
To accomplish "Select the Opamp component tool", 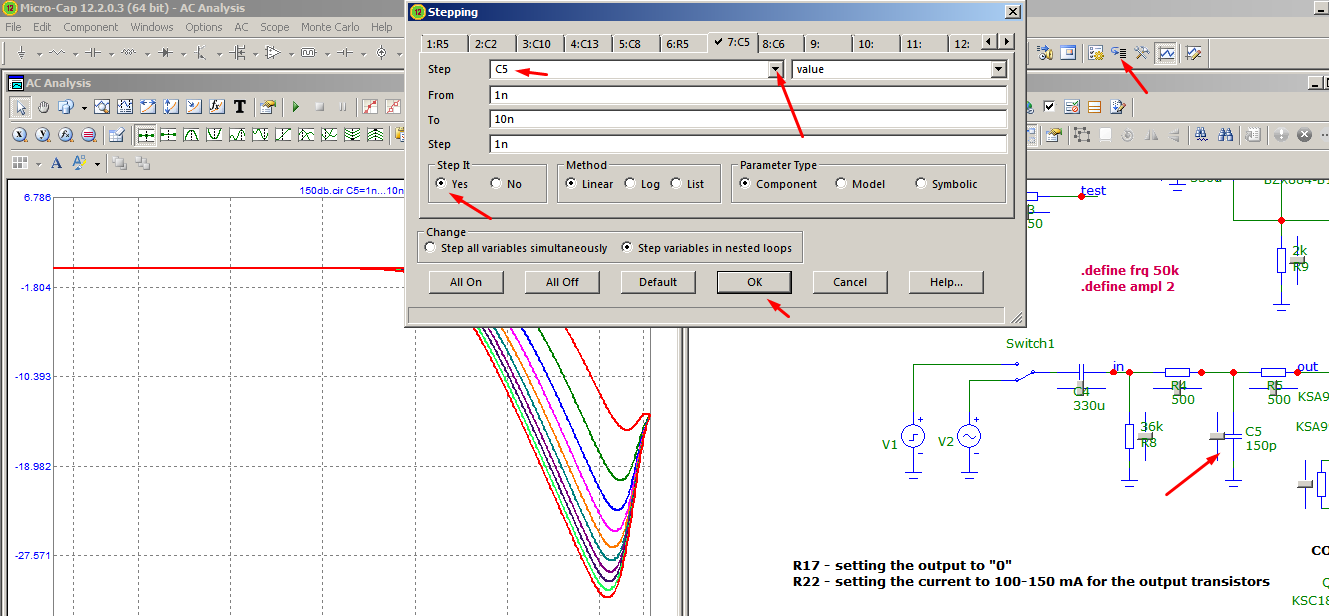I will coord(273,52).
